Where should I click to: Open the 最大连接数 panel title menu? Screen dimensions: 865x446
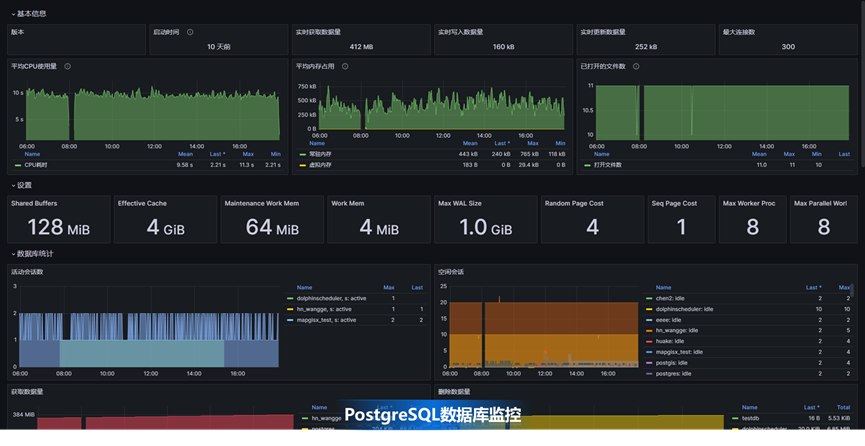coord(739,32)
